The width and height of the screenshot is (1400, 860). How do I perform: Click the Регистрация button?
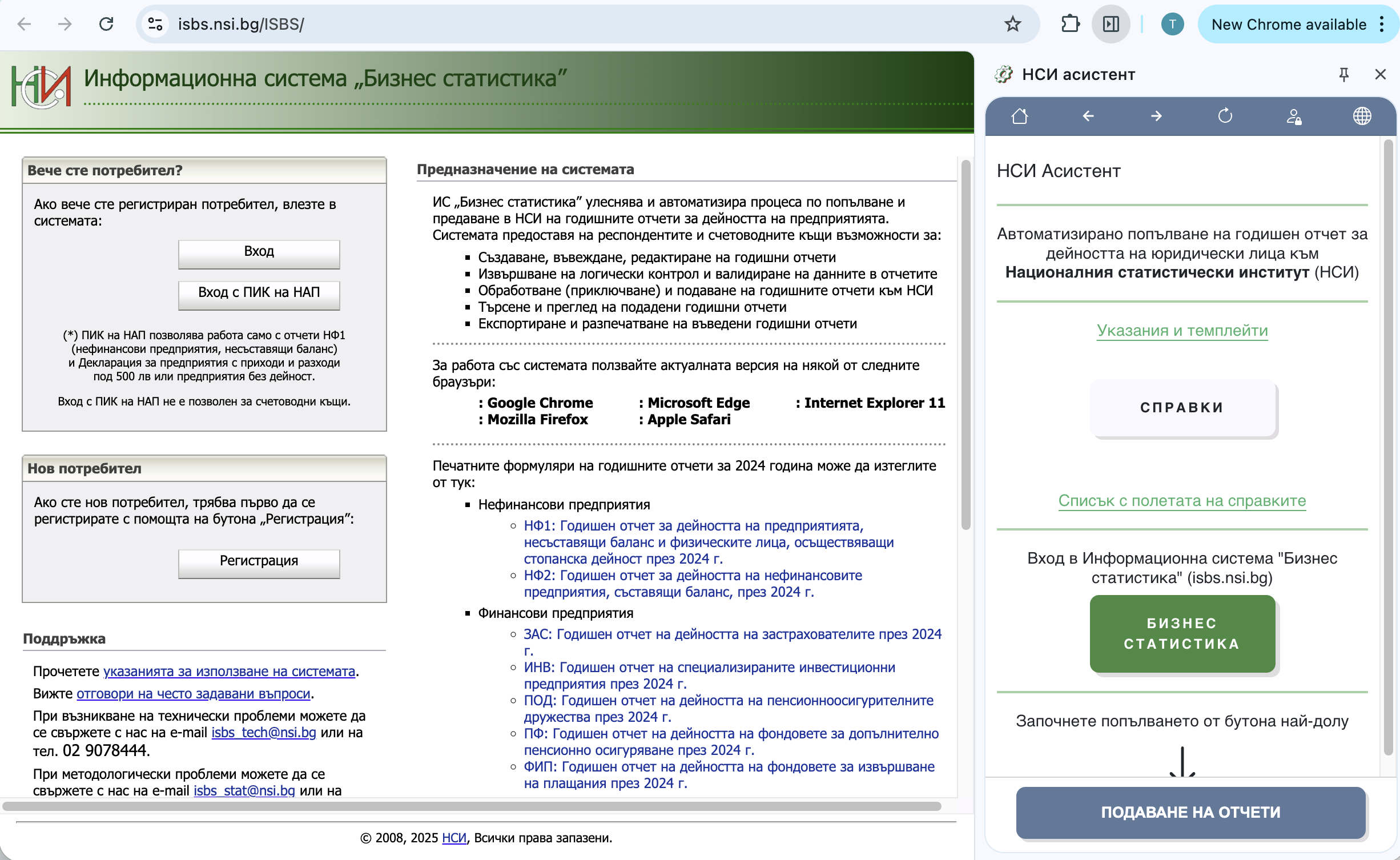[259, 561]
